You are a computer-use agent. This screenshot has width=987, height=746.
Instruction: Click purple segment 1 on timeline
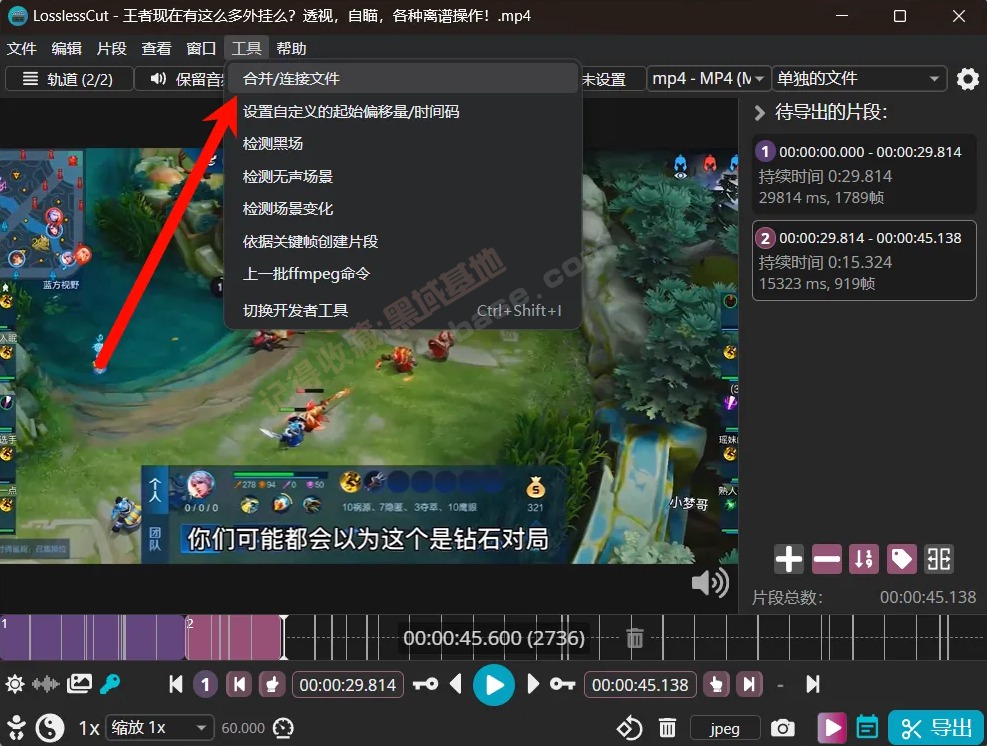pyautogui.click(x=92, y=638)
